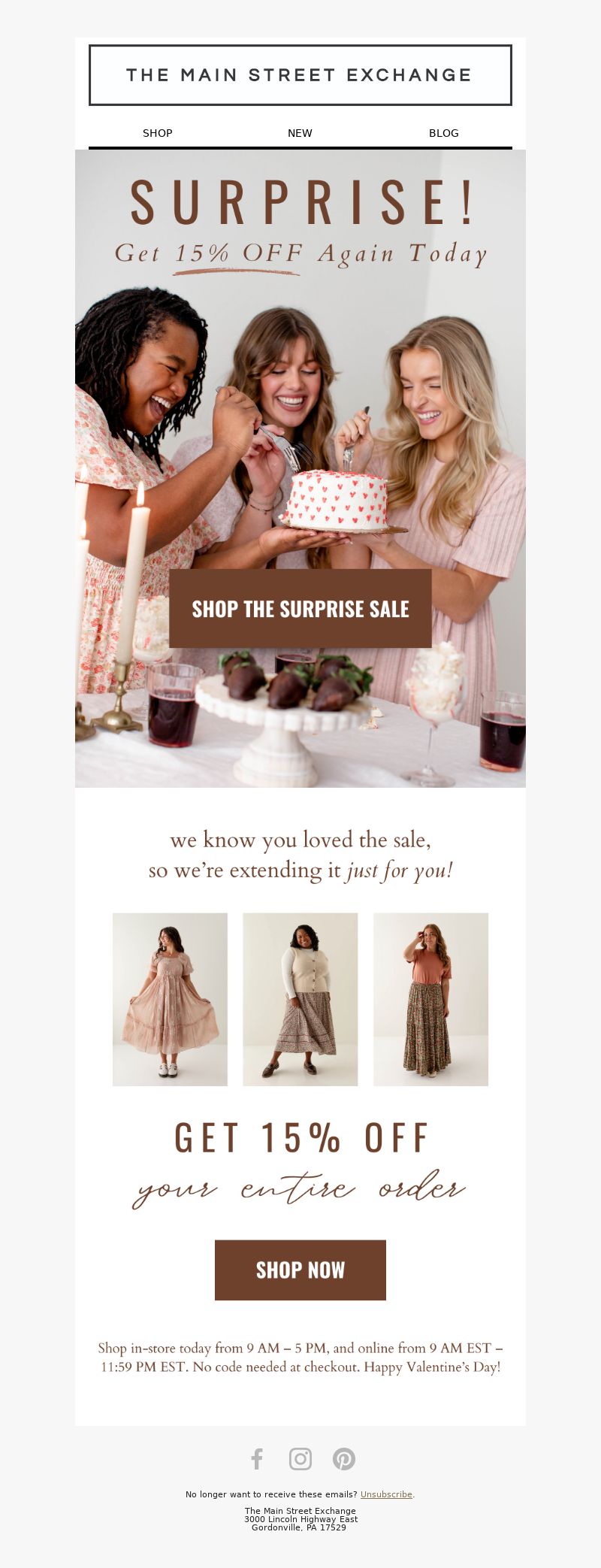Open the pink tiered dress product photo

170,999
